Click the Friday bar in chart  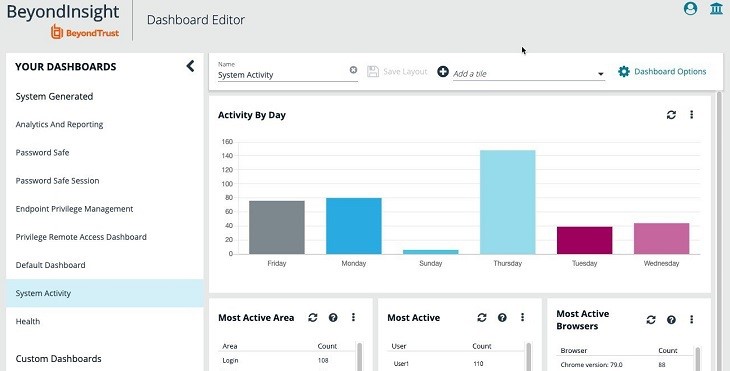(x=277, y=227)
